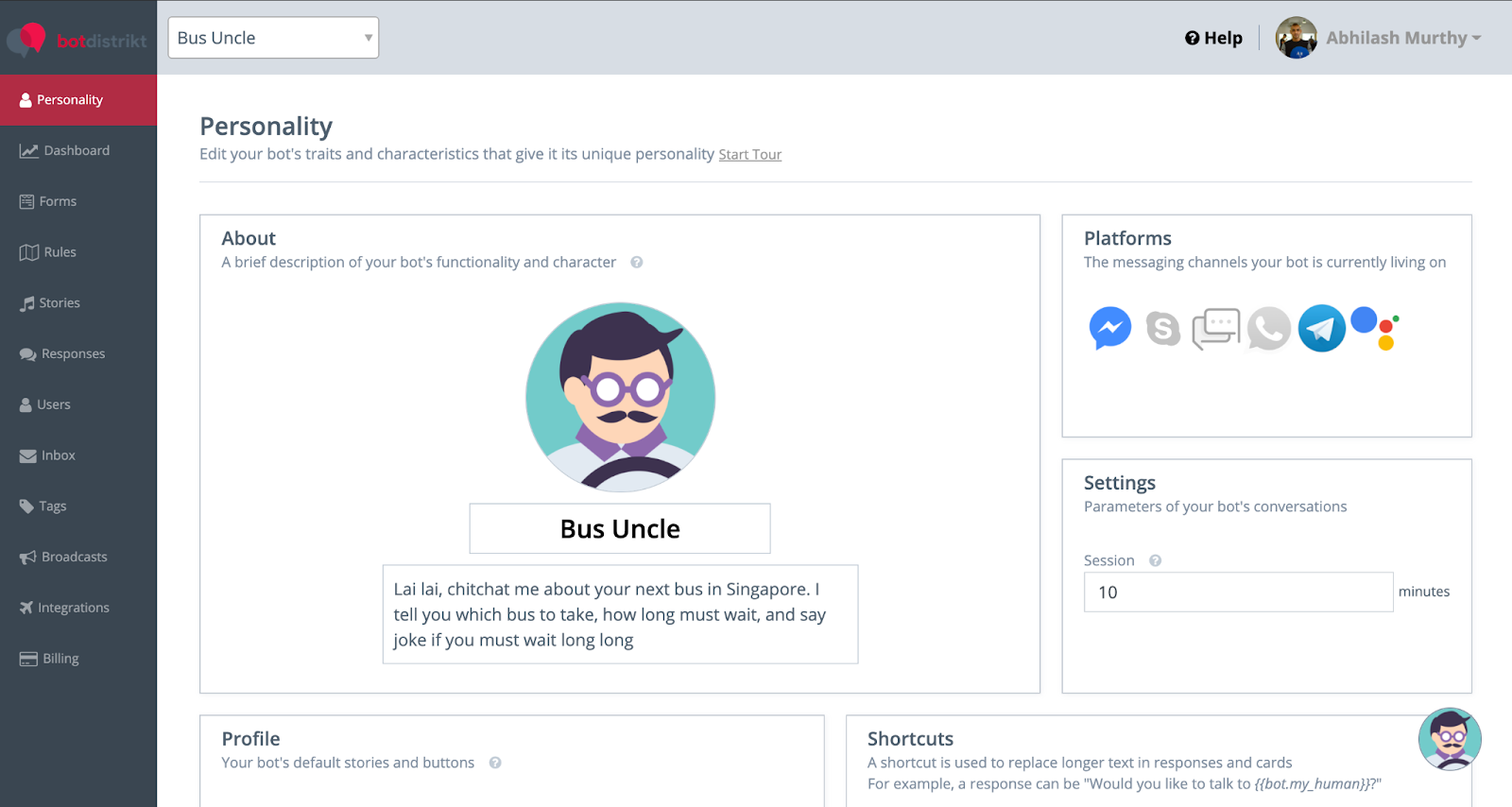Open the Responses section
This screenshot has height=807, width=1512.
[x=78, y=353]
